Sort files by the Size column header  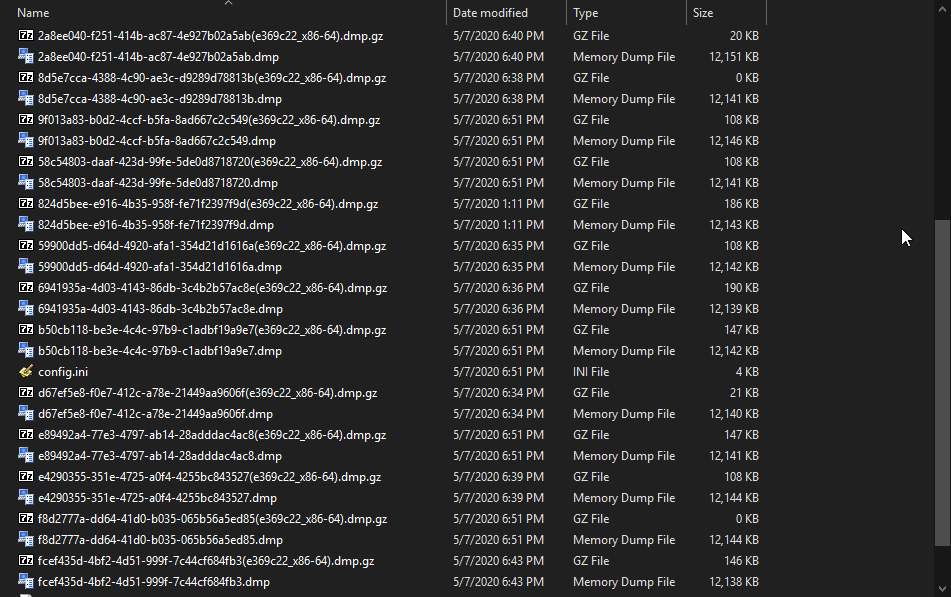click(x=703, y=13)
